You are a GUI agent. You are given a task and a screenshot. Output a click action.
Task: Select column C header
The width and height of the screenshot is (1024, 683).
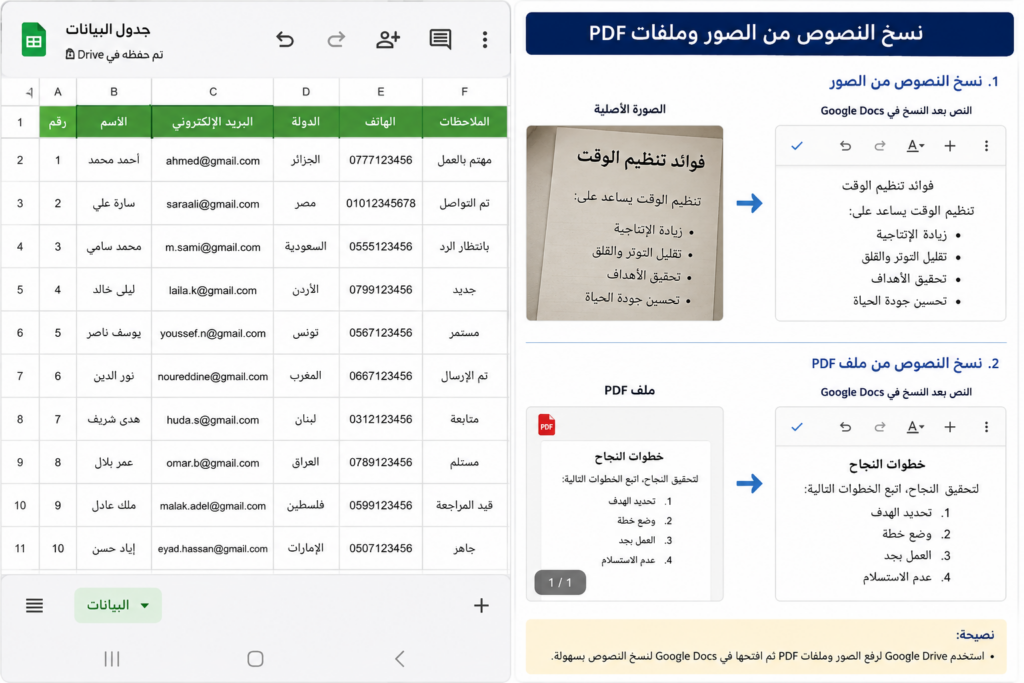pyautogui.click(x=212, y=92)
